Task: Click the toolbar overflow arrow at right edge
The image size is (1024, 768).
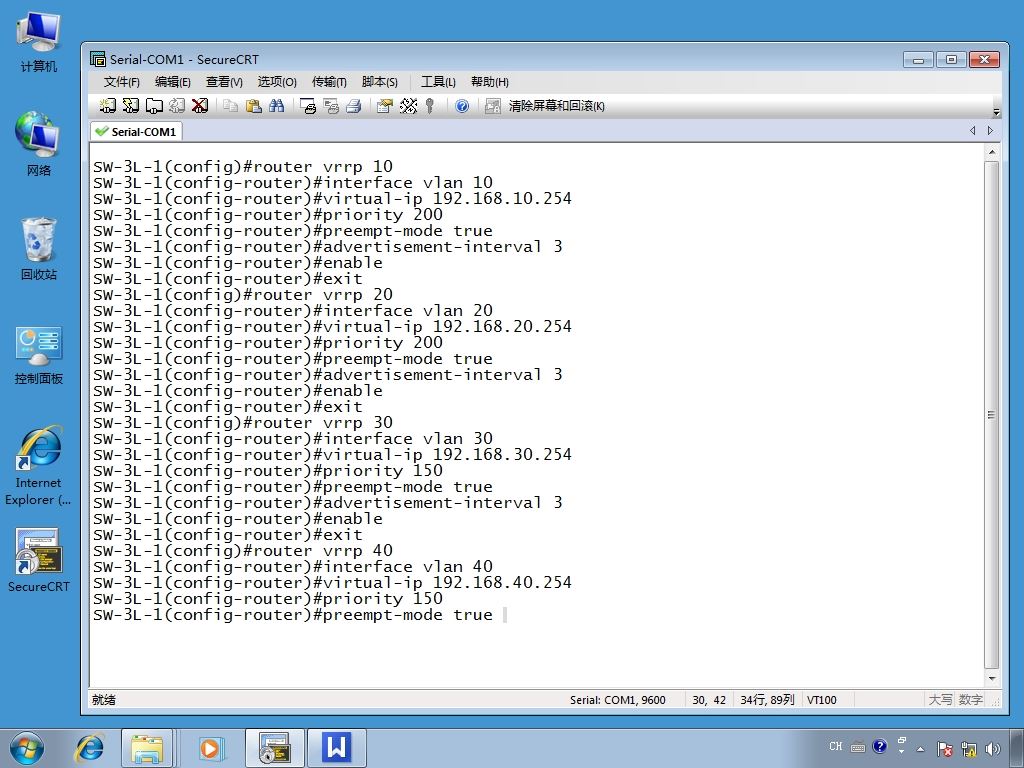Action: click(x=996, y=112)
